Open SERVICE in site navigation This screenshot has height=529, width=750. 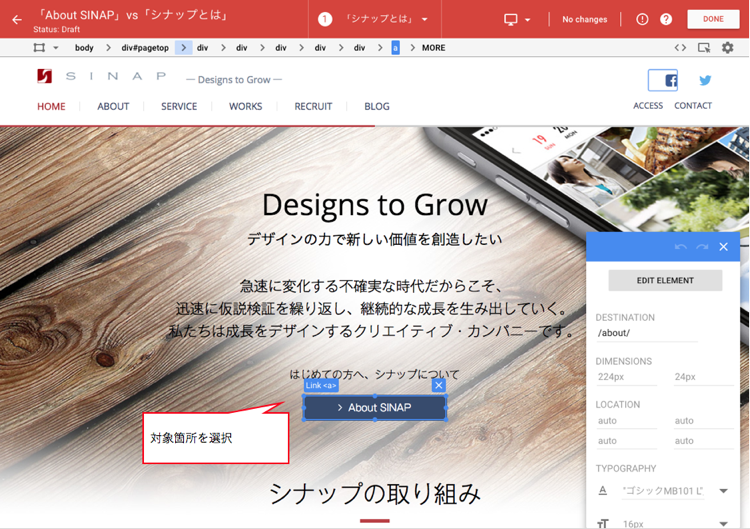pyautogui.click(x=179, y=107)
